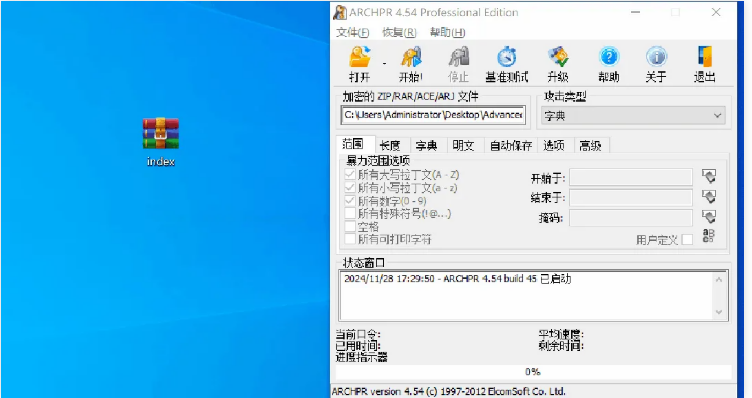Toggle 所有大写拉丁文(A - Z) checkbox
The height and width of the screenshot is (398, 752).
coord(350,175)
